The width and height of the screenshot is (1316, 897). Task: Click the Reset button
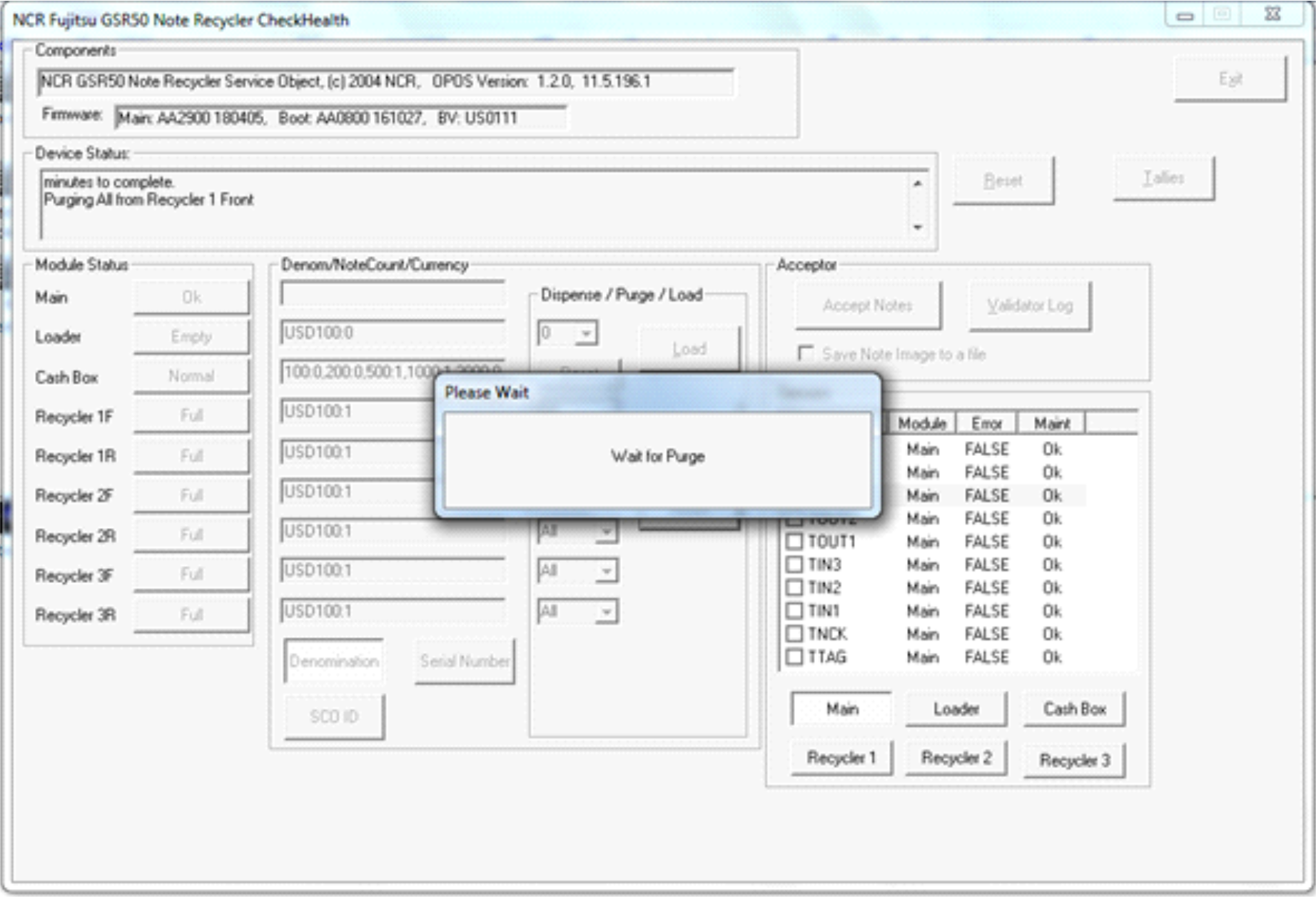coord(1003,181)
